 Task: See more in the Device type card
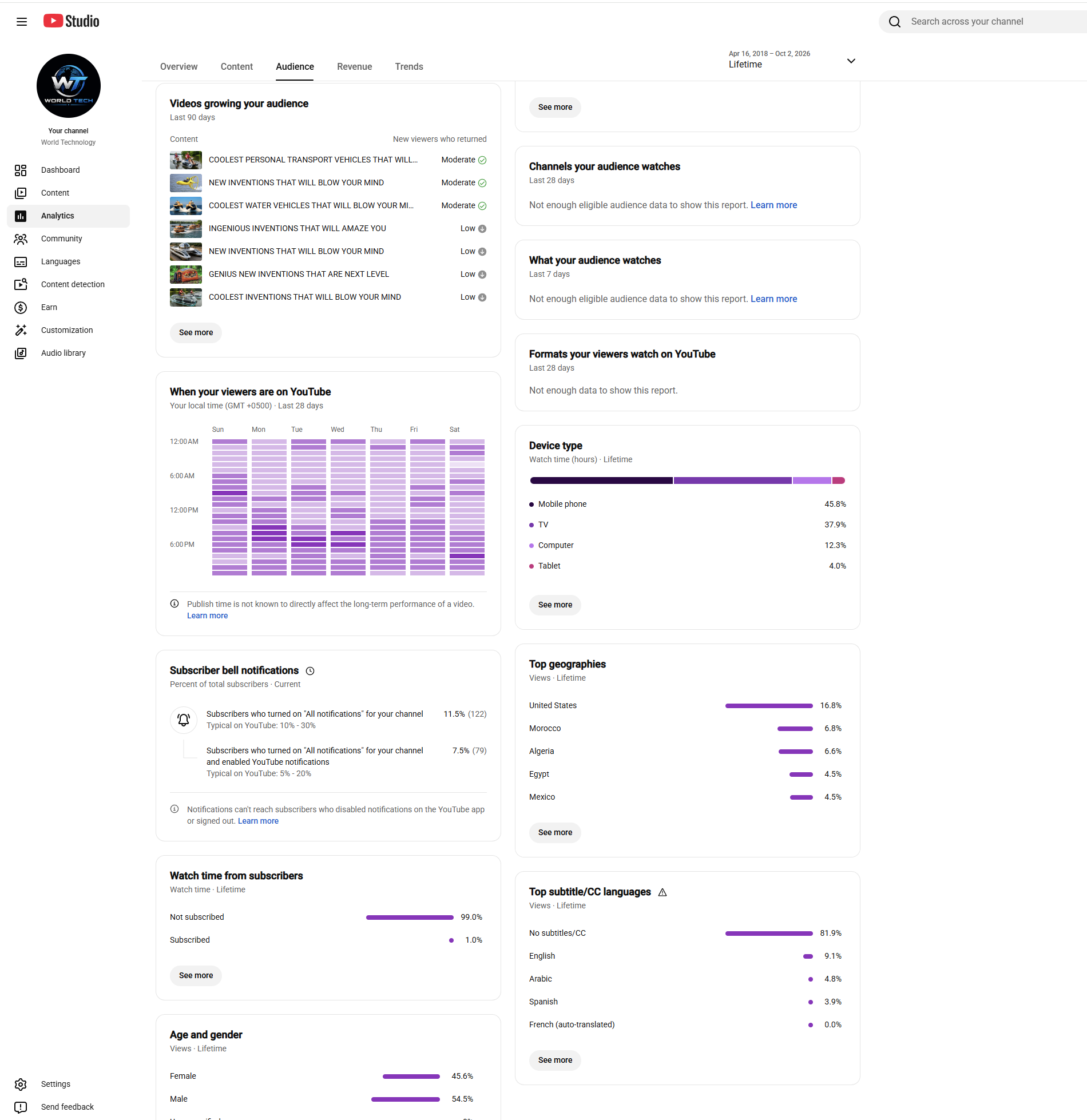pos(555,605)
